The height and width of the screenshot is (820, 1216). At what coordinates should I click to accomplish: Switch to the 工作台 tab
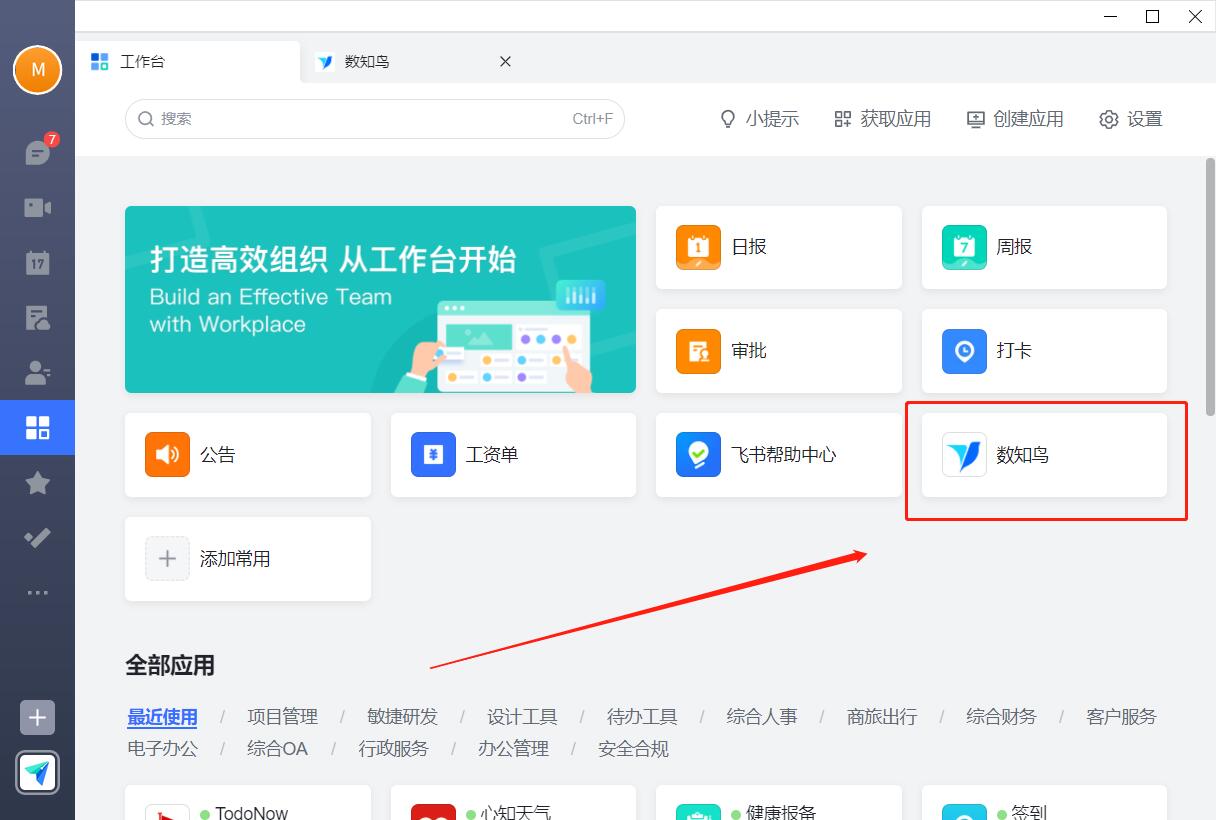(x=188, y=62)
